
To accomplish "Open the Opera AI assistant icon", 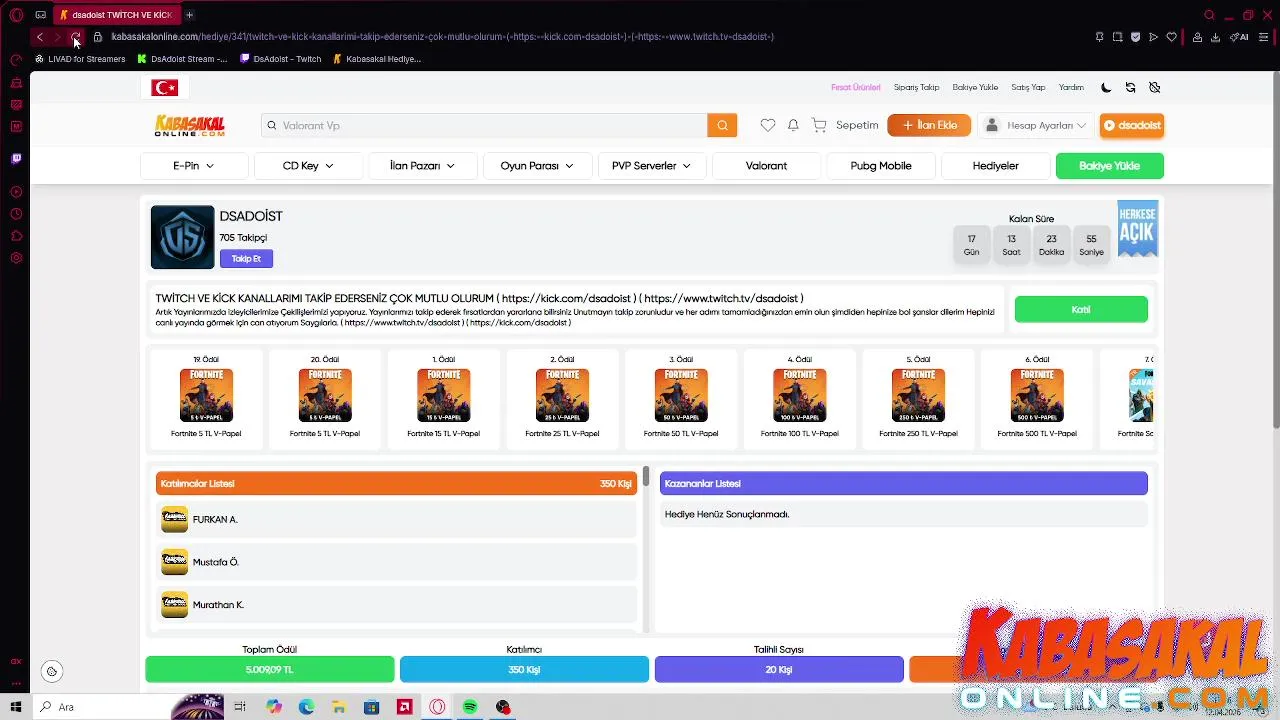I will pyautogui.click(x=1239, y=37).
